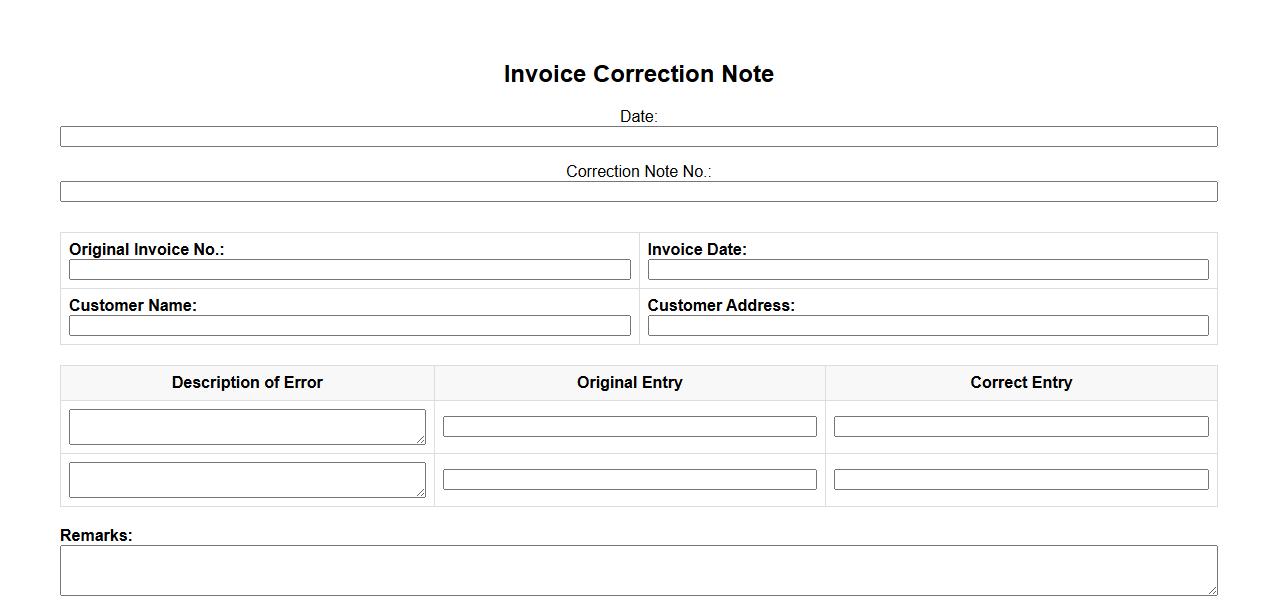Click the Original Entry column header
The width and height of the screenshot is (1278, 601).
[629, 383]
